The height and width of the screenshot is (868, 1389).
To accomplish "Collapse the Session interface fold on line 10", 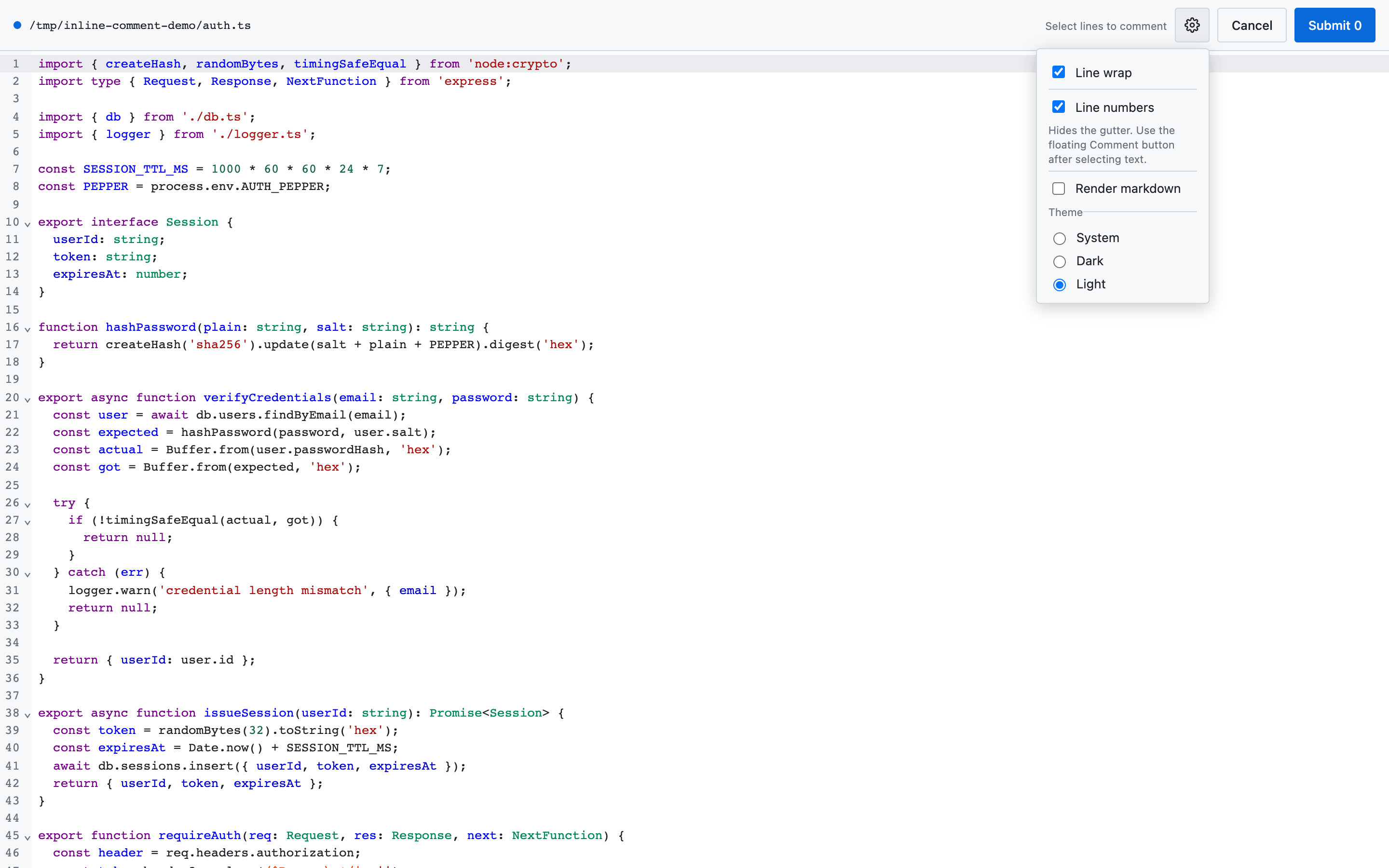I will click(x=27, y=223).
